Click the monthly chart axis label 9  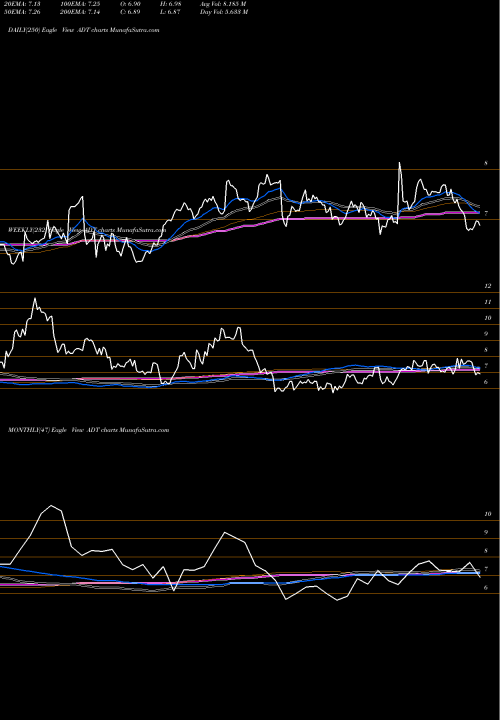tap(486, 533)
